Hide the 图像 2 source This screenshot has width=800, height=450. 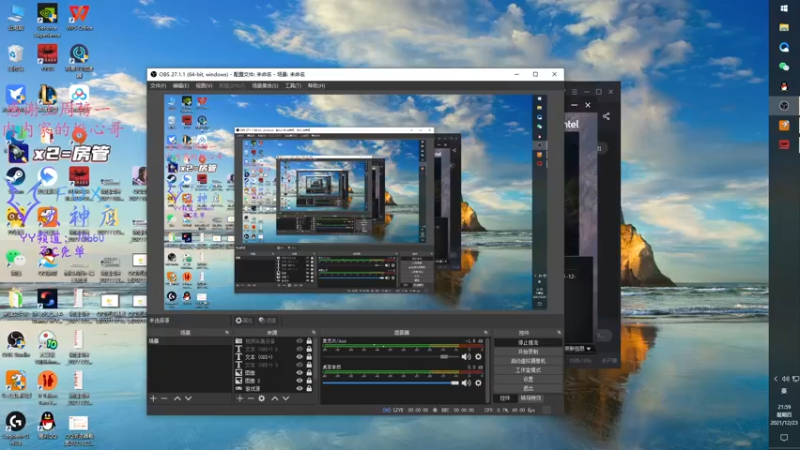coord(299,381)
